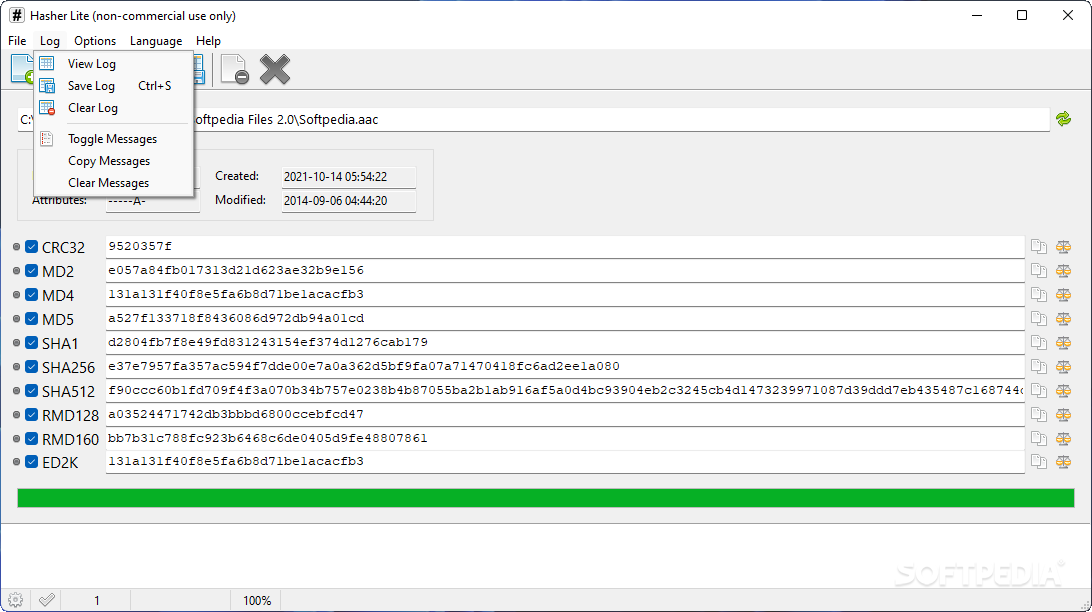Uncheck the MD4 checkbox
The image size is (1092, 612).
coord(31,295)
